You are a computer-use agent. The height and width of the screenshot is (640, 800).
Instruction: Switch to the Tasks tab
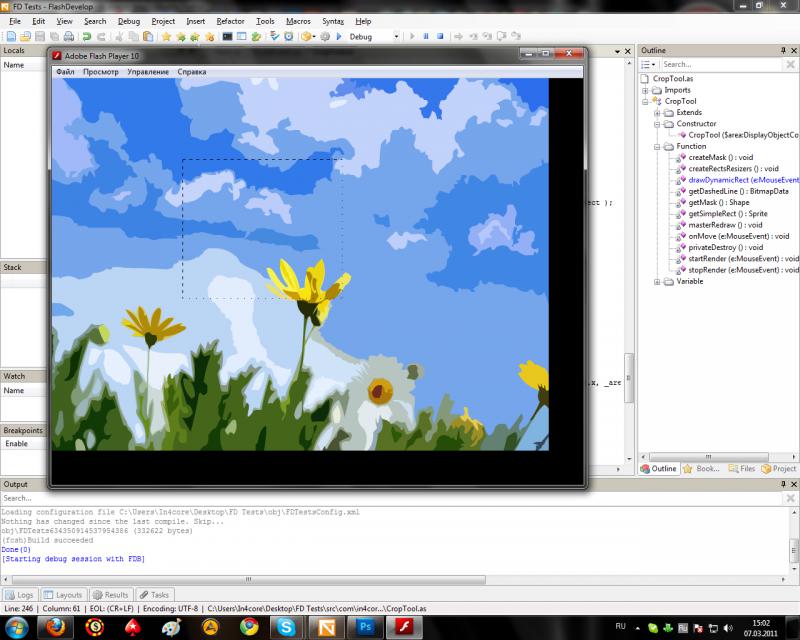155,595
